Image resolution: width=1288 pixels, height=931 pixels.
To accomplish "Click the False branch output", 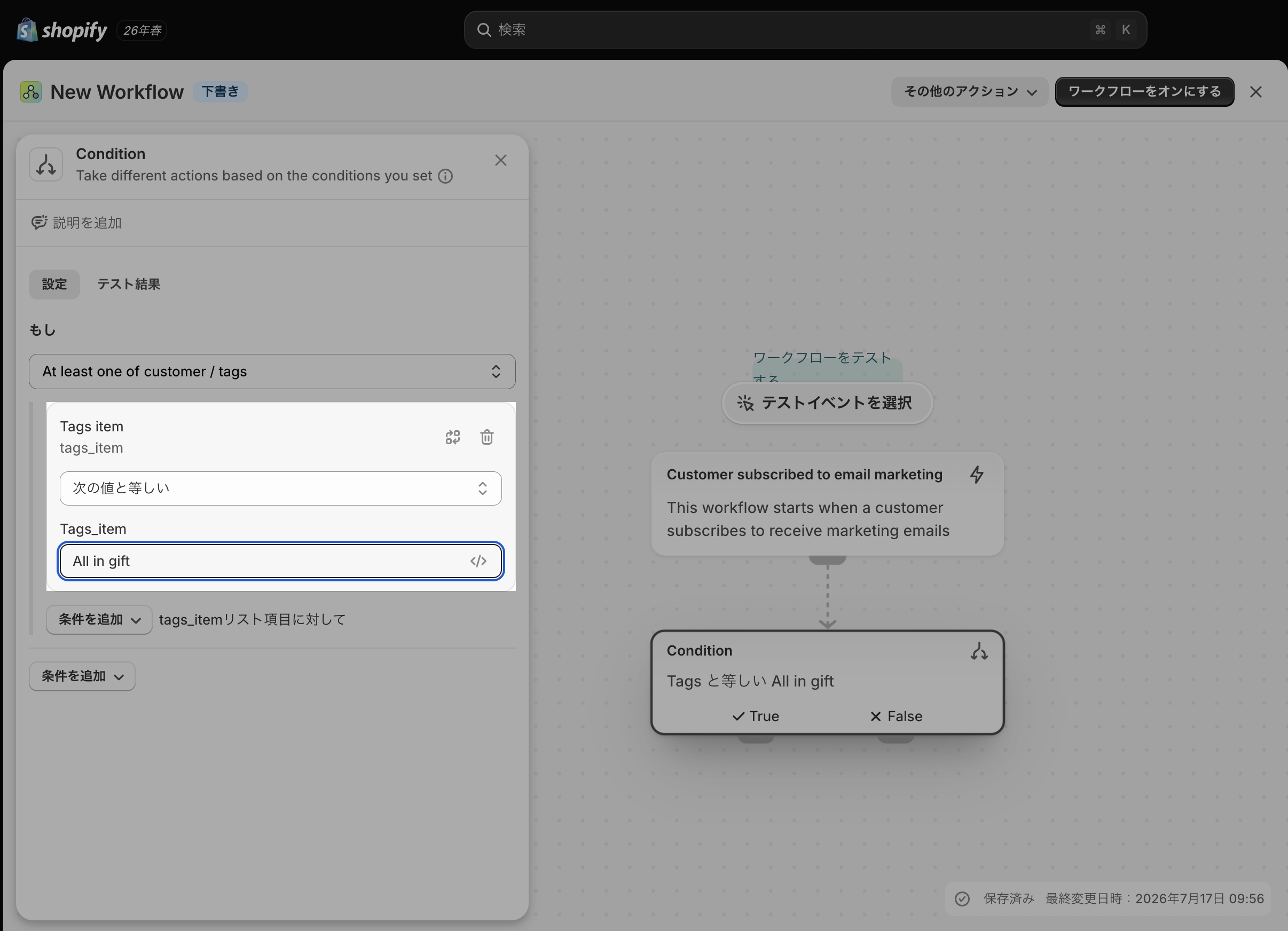I will [x=896, y=716].
